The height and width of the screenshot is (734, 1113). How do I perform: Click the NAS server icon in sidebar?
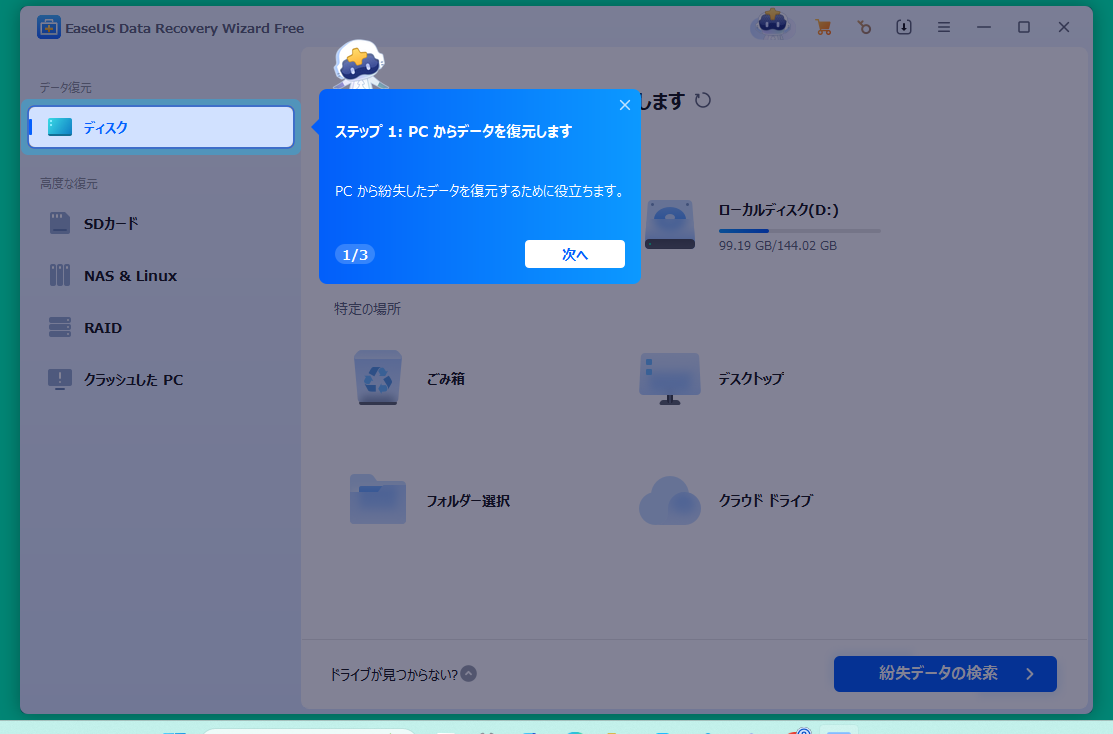coord(60,275)
